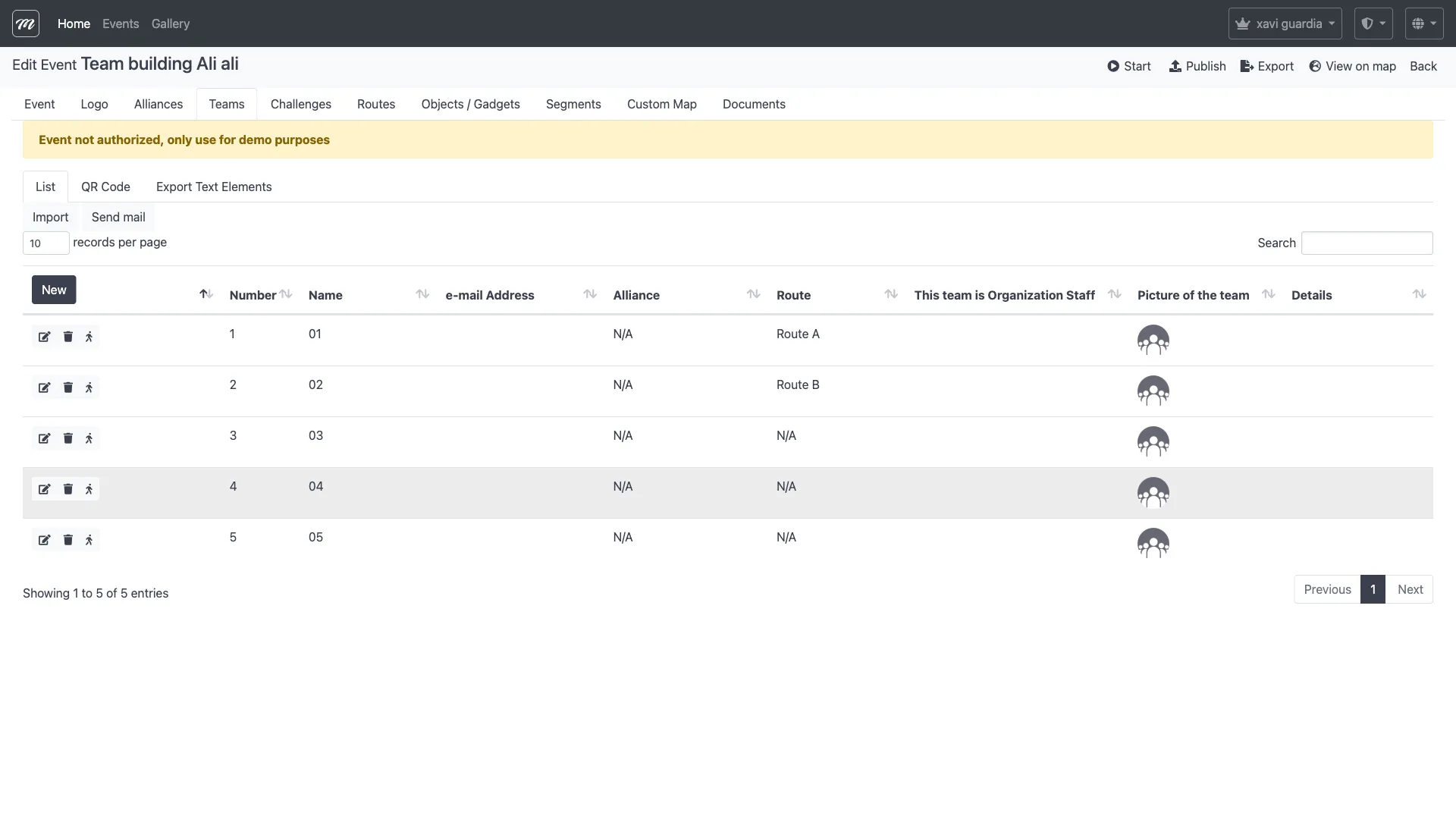
Task: Open the xavi guardia user dropdown
Action: (x=1285, y=24)
